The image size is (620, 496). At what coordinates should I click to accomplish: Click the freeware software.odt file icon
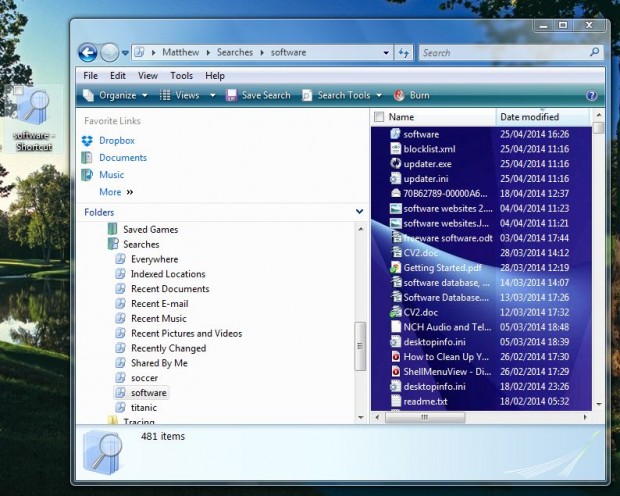[396, 237]
